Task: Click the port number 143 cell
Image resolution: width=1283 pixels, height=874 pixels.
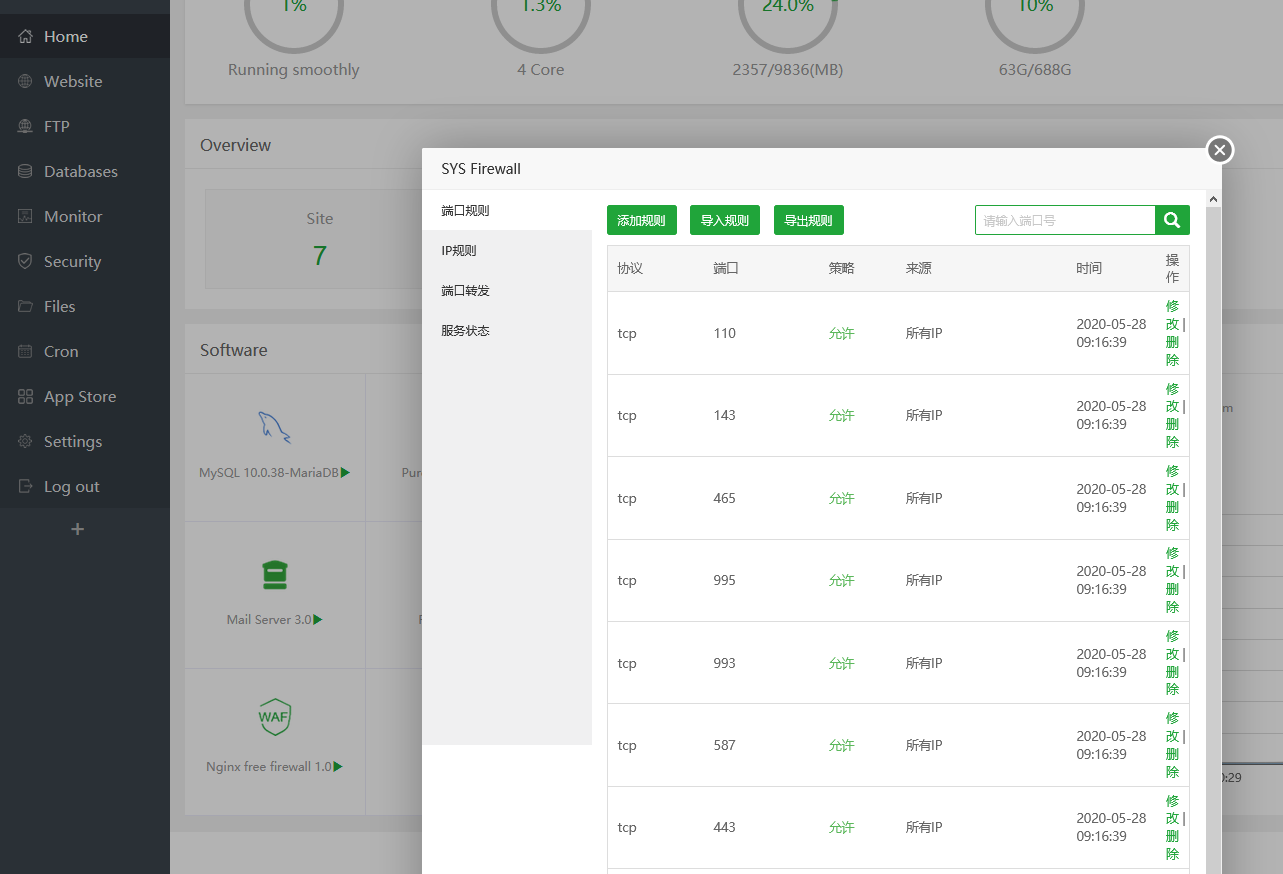Action: pos(725,415)
